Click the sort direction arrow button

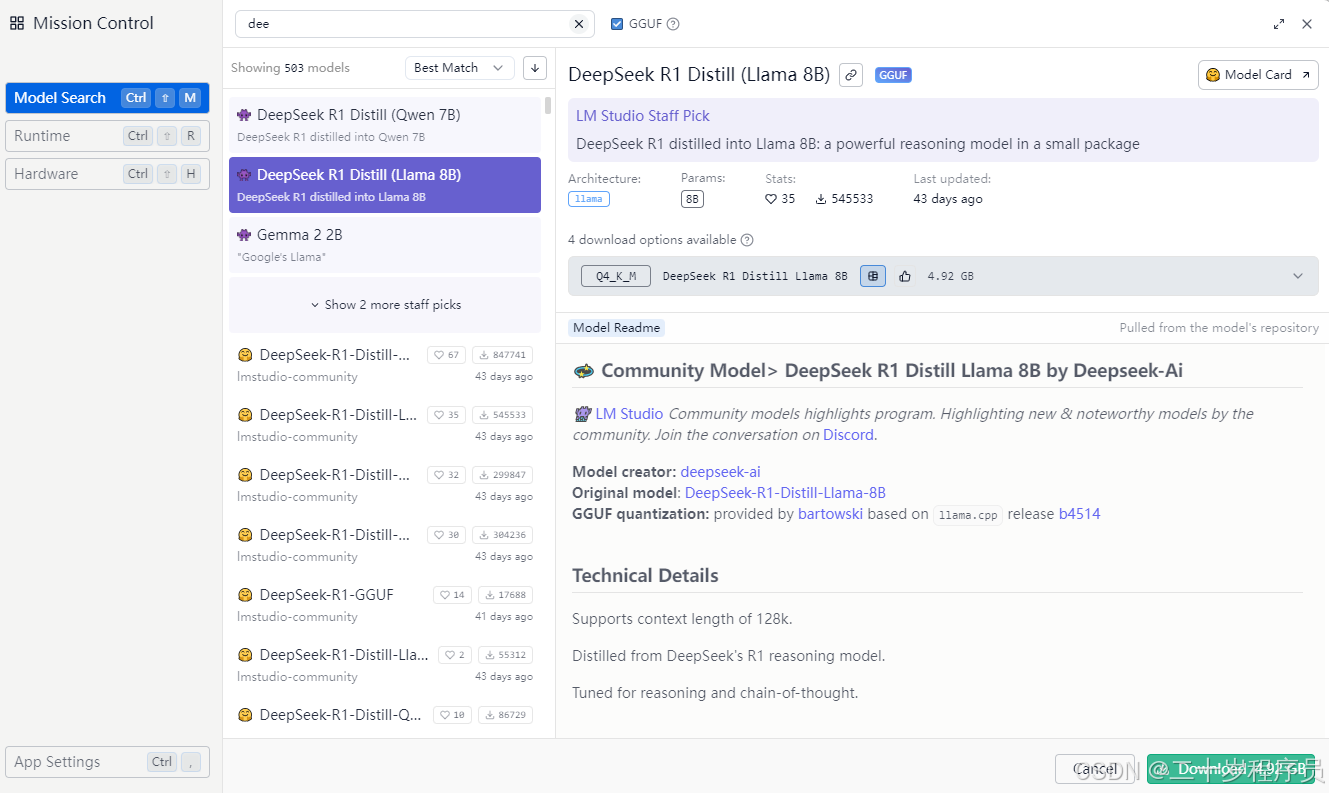pyautogui.click(x=535, y=68)
